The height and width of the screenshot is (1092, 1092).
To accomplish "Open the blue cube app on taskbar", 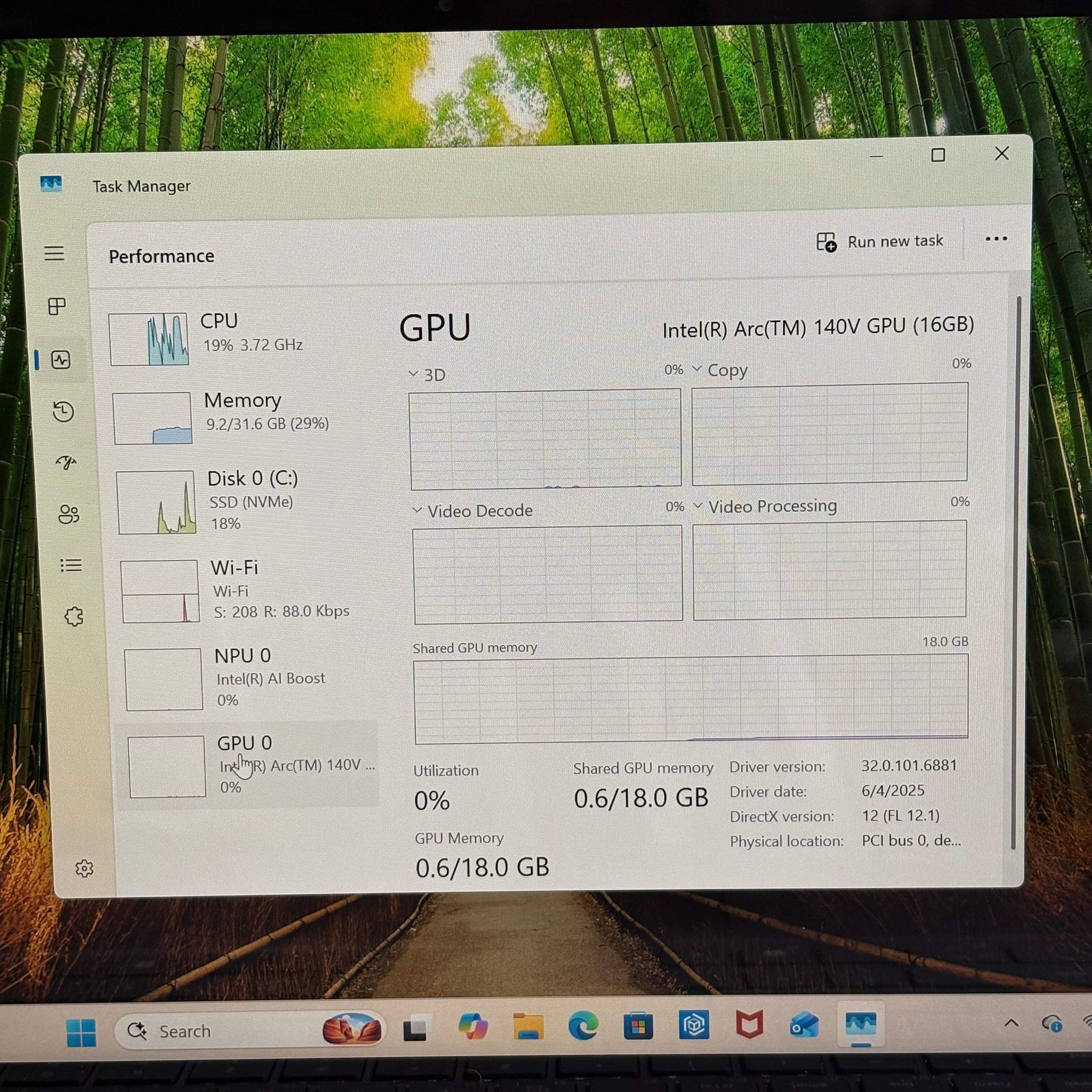I will click(694, 1025).
